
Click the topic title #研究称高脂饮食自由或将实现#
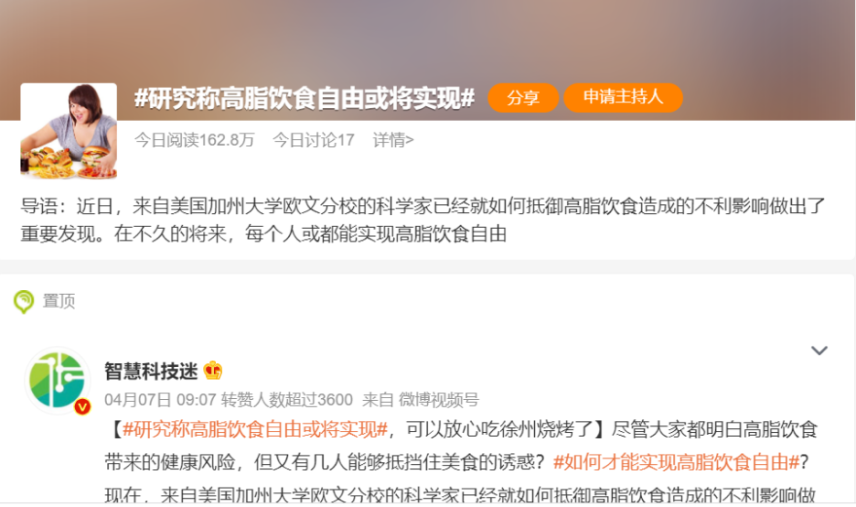point(305,99)
